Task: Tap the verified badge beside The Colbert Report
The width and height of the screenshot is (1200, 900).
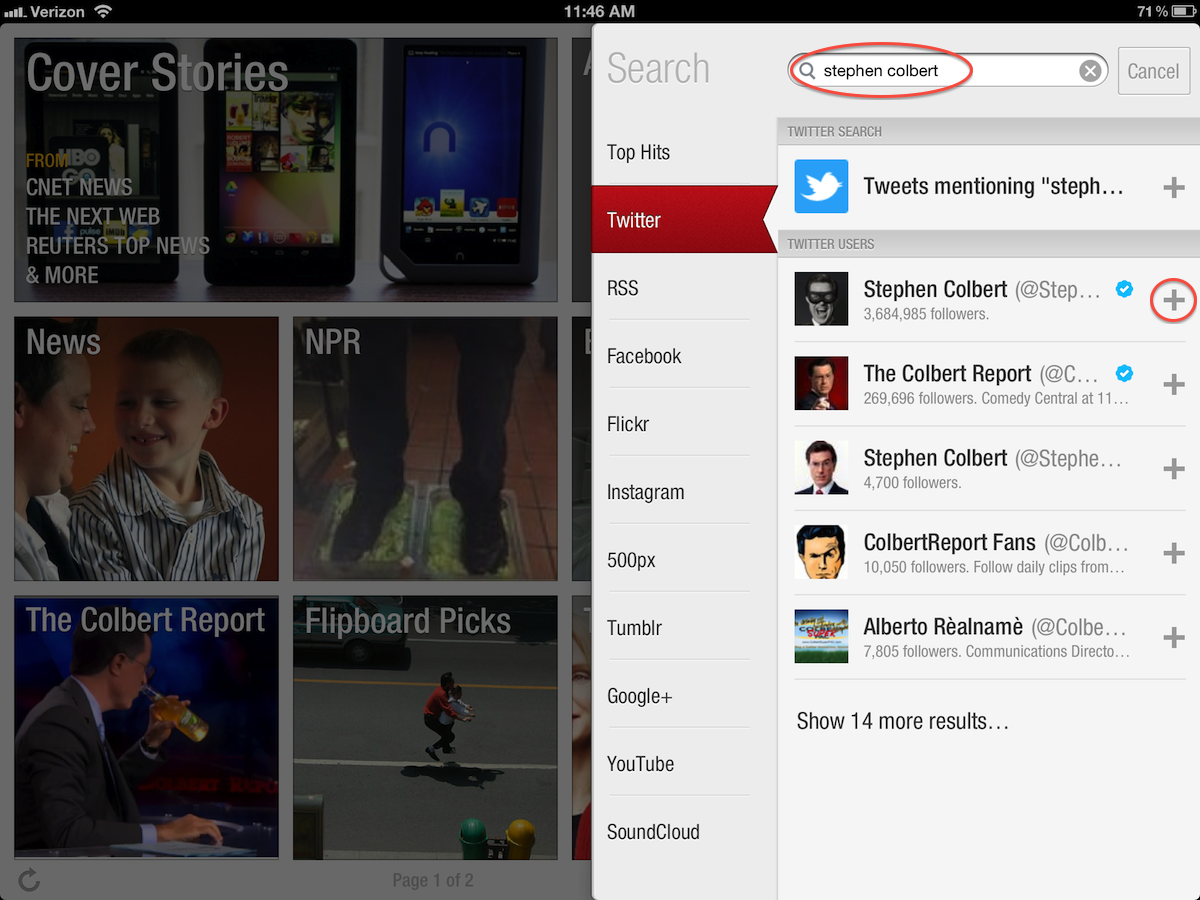Action: [x=1124, y=373]
